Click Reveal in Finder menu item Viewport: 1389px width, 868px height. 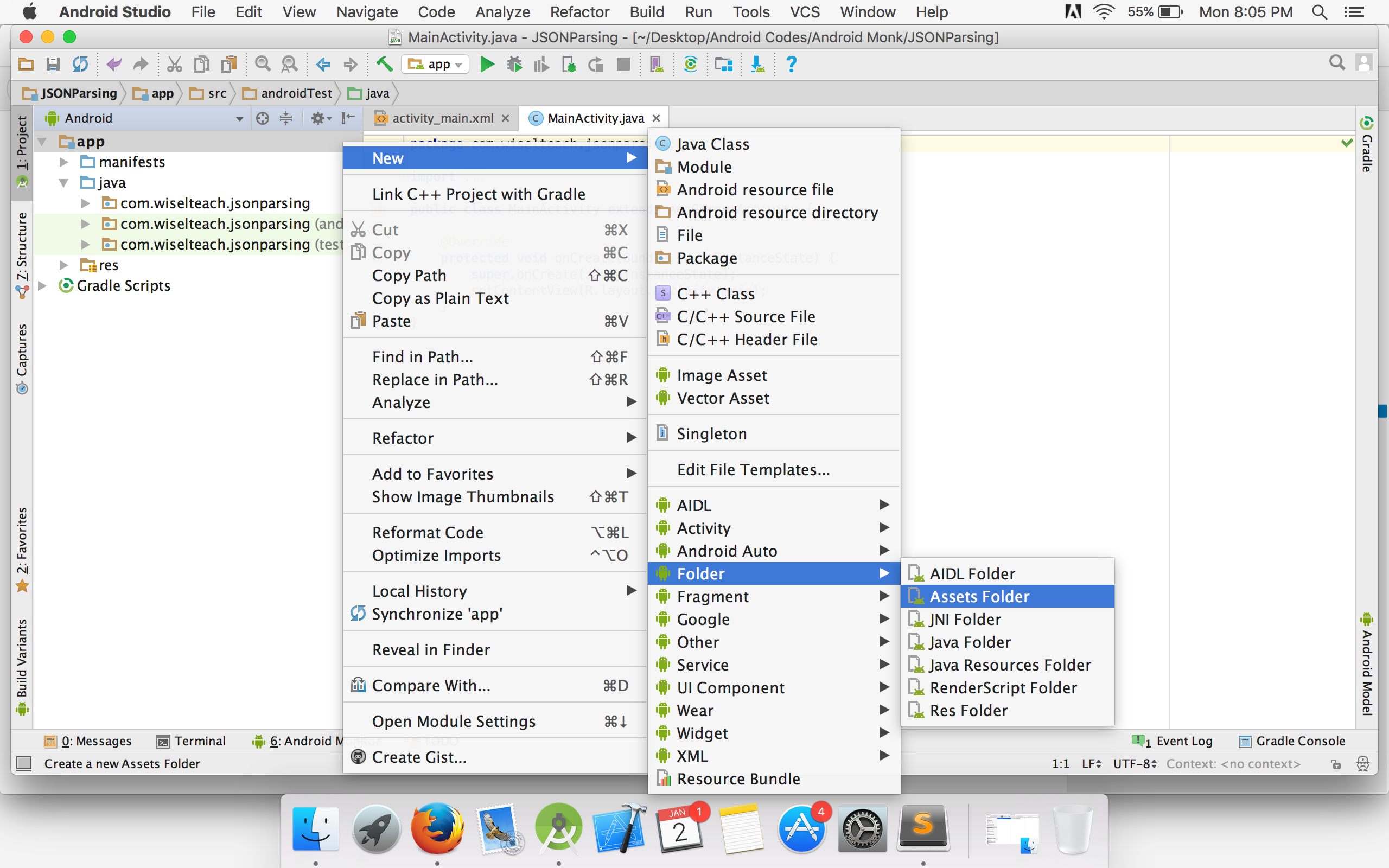click(495, 650)
